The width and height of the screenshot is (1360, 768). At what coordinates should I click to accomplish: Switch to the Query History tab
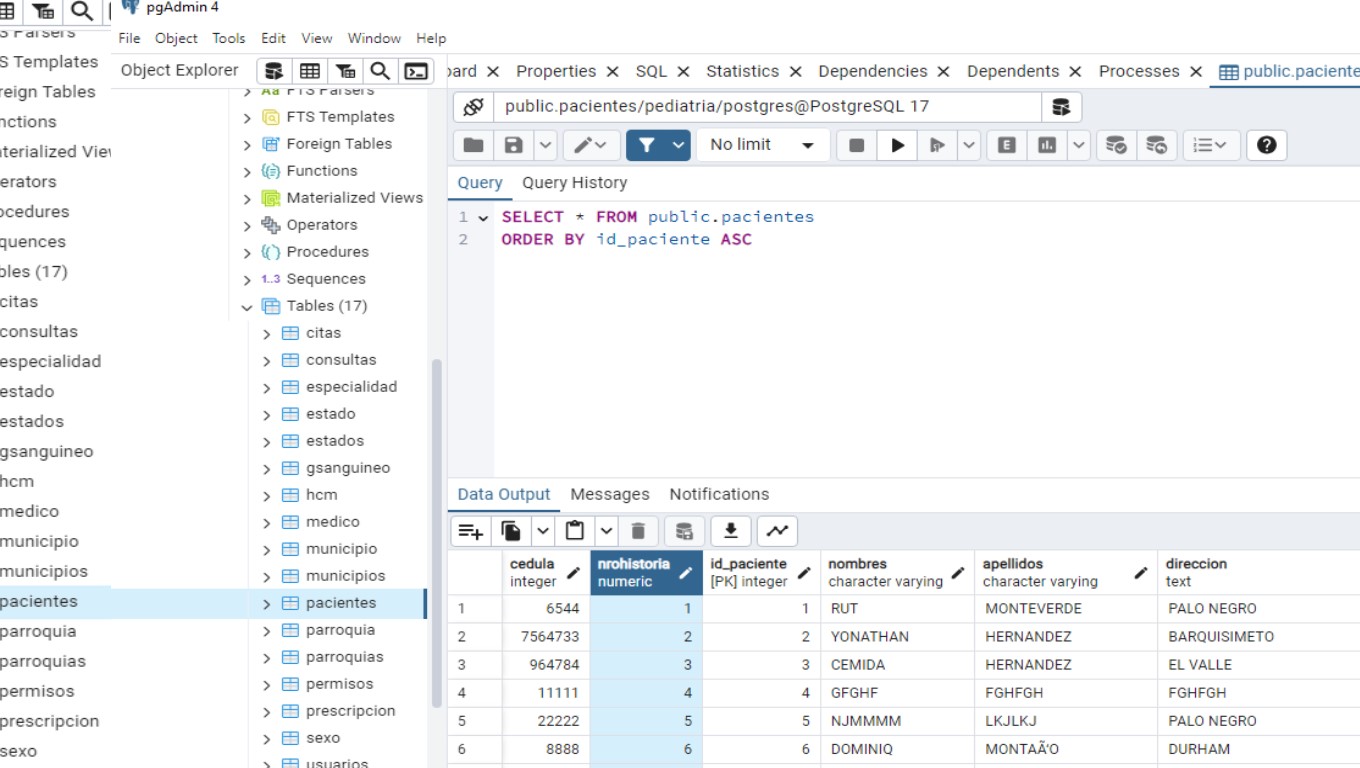click(x=574, y=183)
